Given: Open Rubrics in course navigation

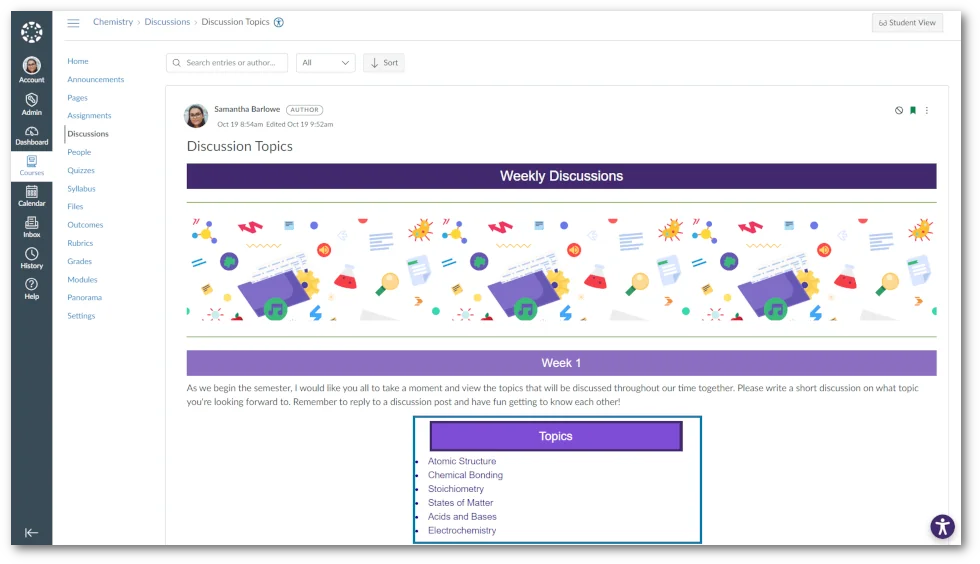Looking at the screenshot, I should point(80,243).
